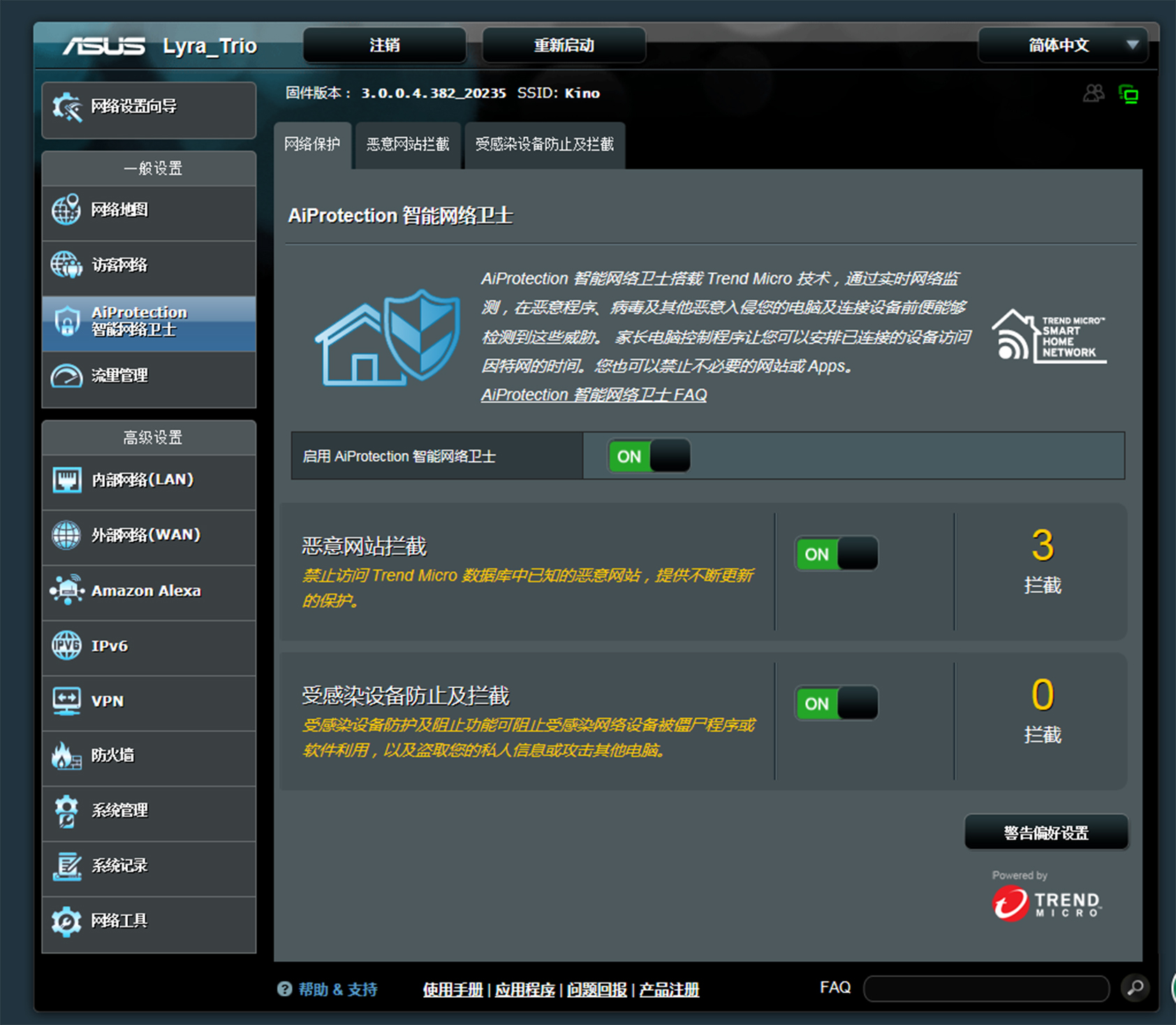Click the 网络设置向导 wizard label
This screenshot has width=1176, height=1025.
133,107
